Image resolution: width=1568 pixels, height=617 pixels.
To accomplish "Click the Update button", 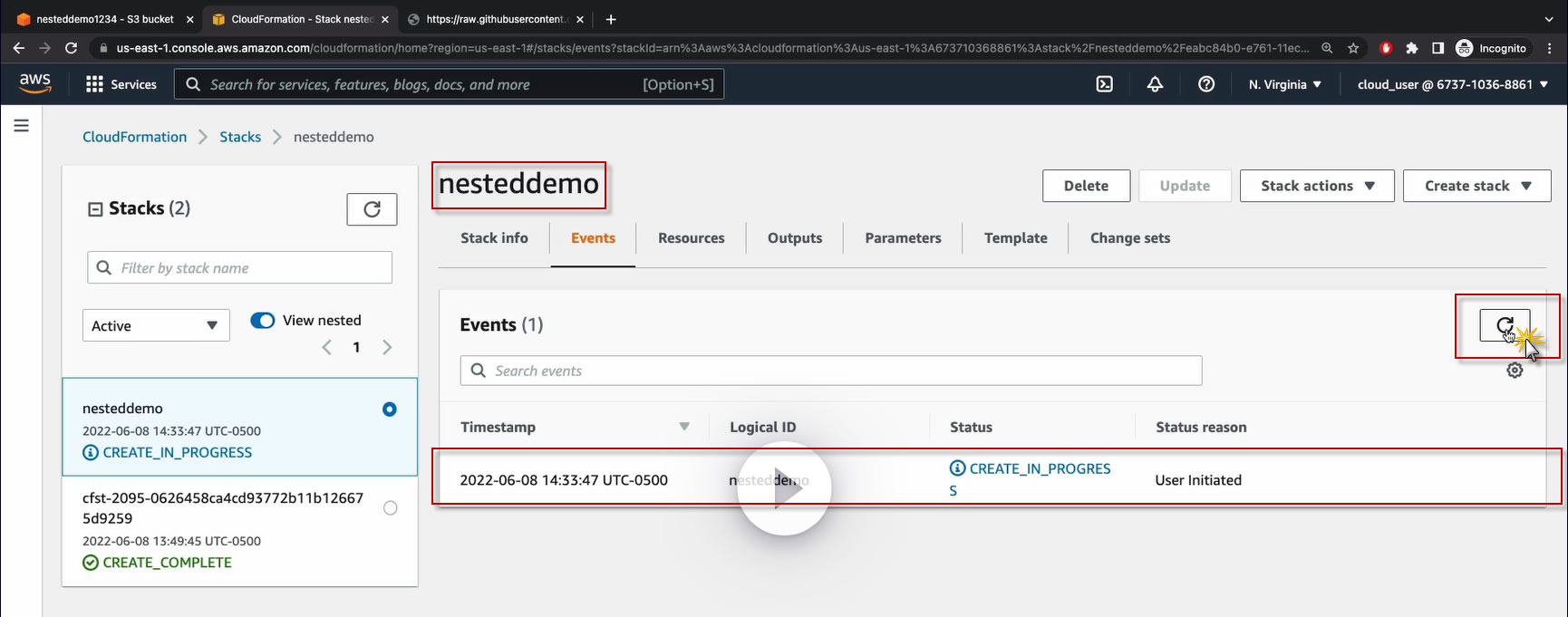I will point(1185,186).
